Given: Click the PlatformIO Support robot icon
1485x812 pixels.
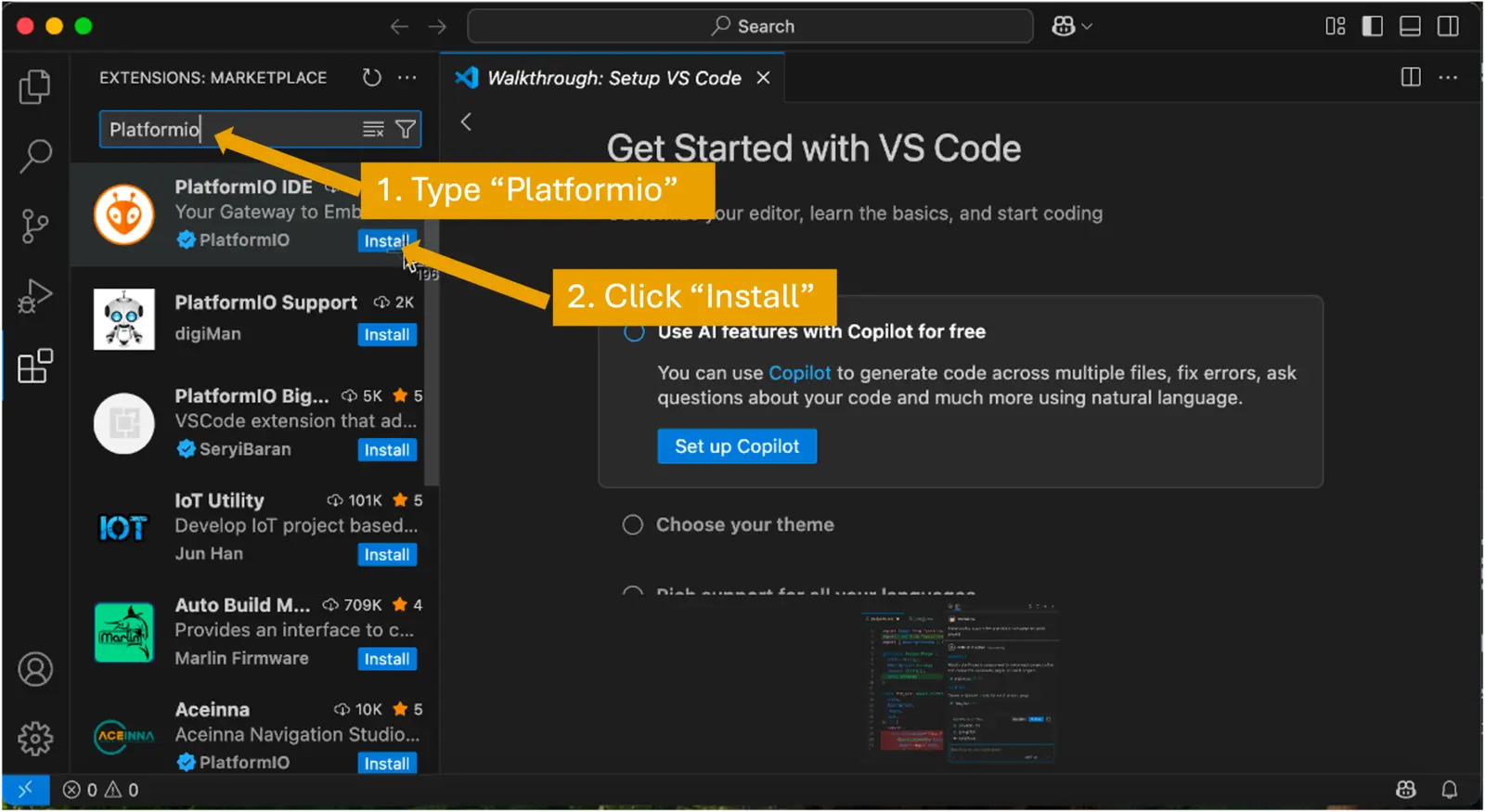Looking at the screenshot, I should [123, 319].
